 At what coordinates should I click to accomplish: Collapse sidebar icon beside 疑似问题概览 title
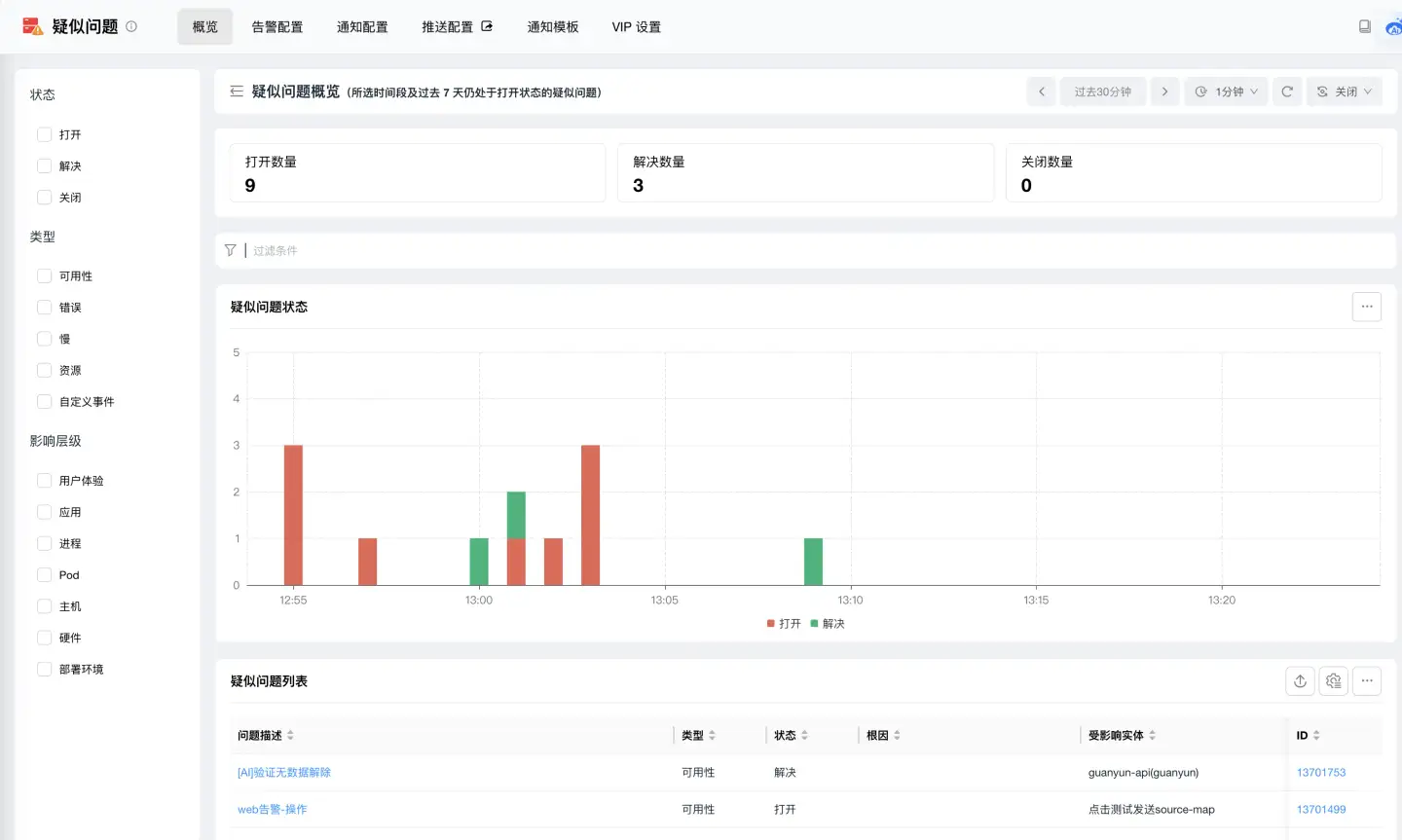(x=237, y=91)
